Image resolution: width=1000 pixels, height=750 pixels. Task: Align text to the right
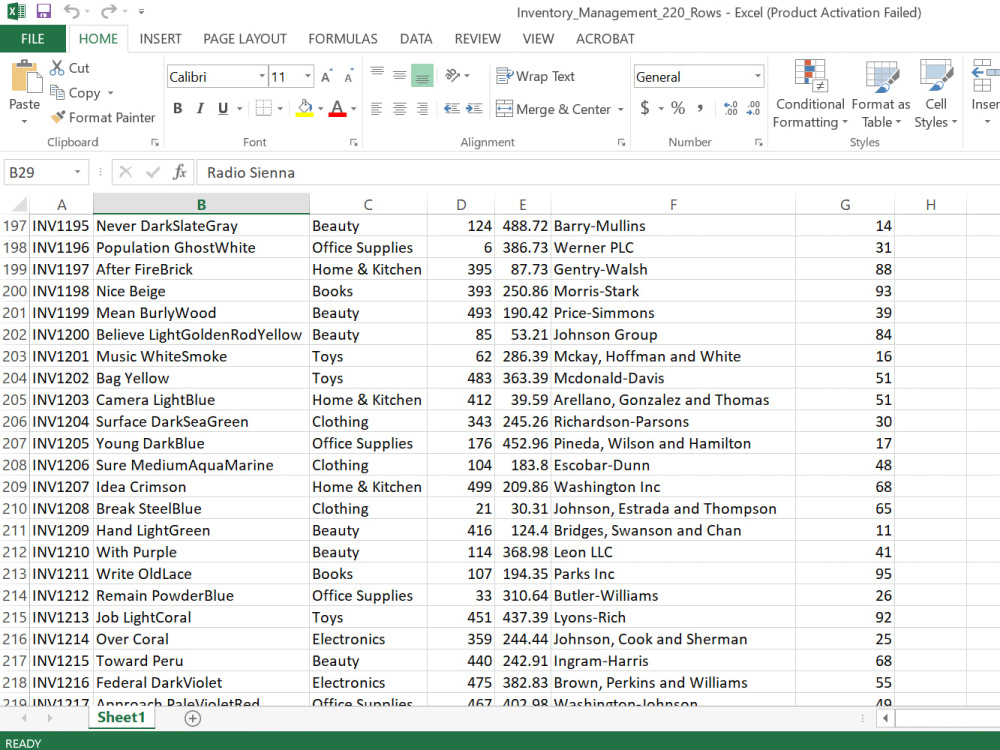click(x=422, y=108)
